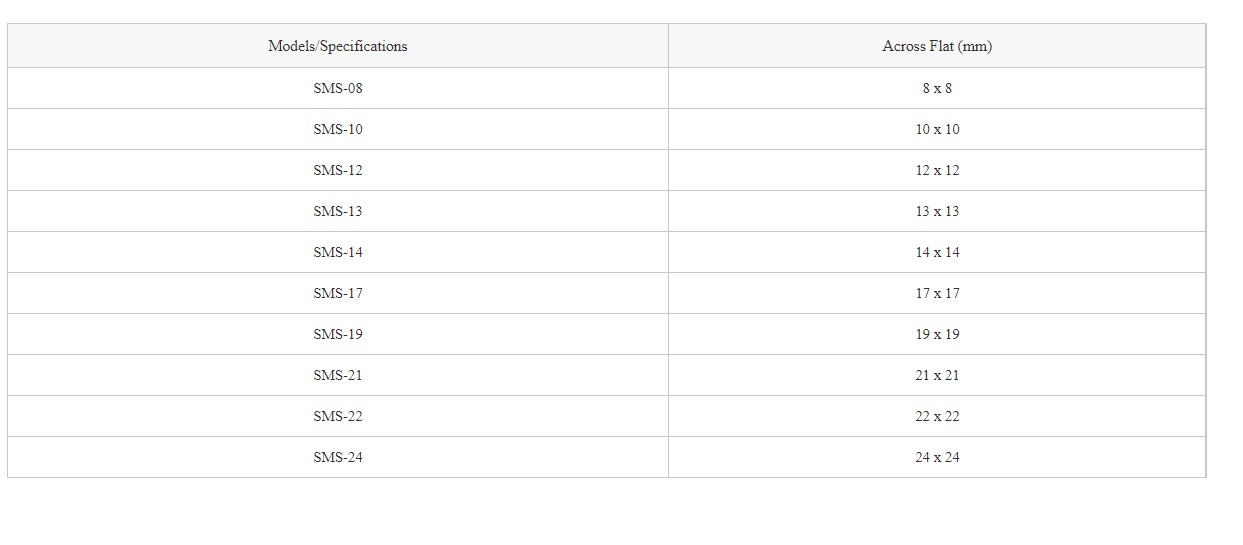The width and height of the screenshot is (1243, 545).
Task: Select the SMS-10 model cell
Action: click(338, 129)
